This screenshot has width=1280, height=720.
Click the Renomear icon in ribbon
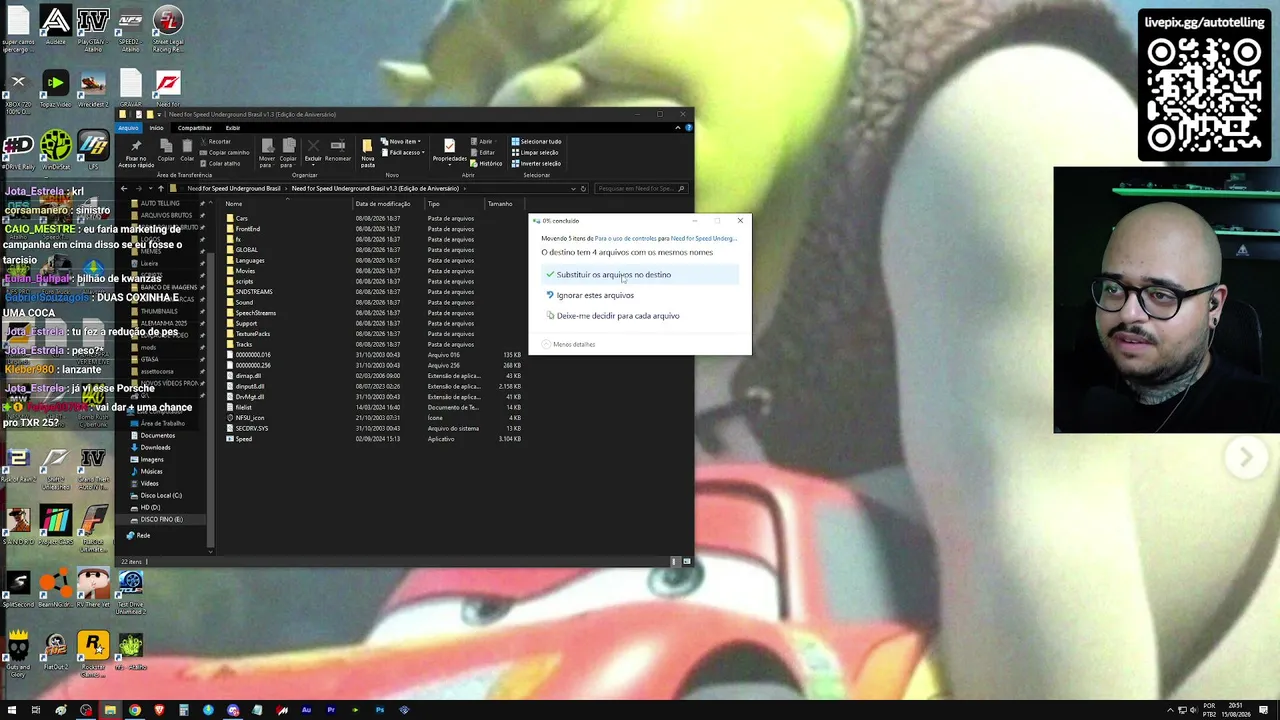pyautogui.click(x=338, y=146)
